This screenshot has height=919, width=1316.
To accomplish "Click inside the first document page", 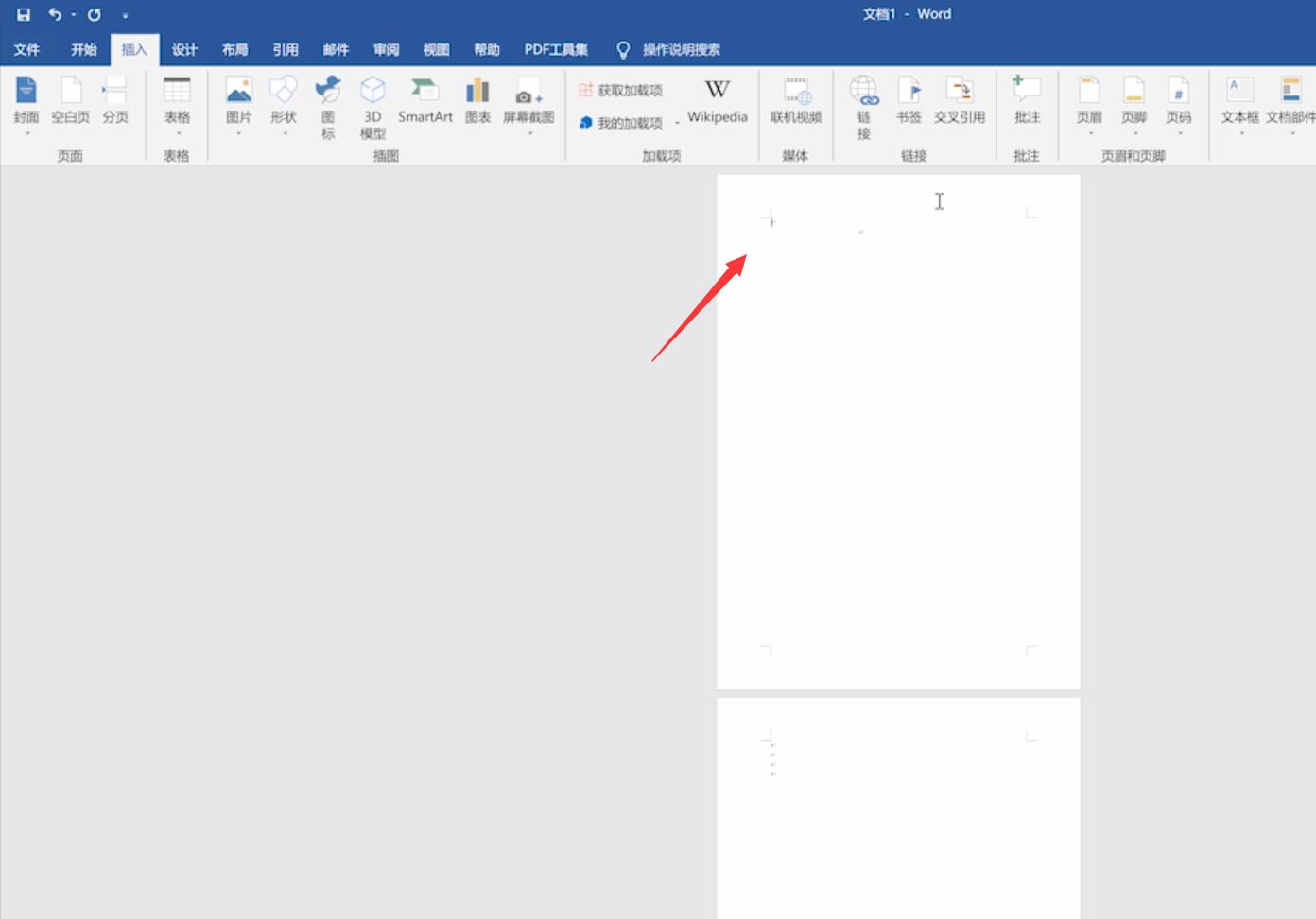I will pyautogui.click(x=898, y=431).
